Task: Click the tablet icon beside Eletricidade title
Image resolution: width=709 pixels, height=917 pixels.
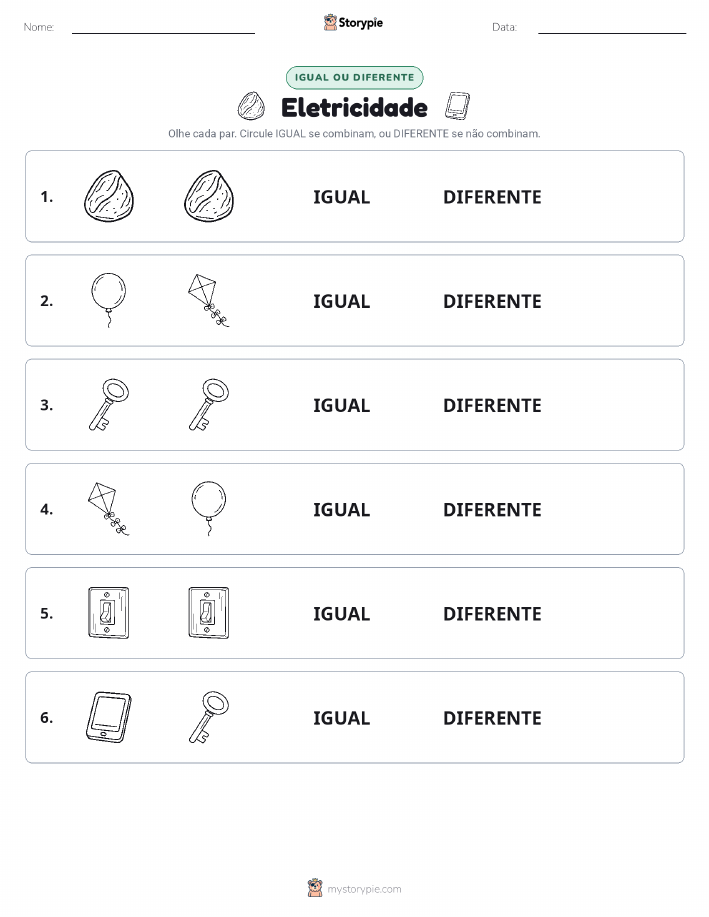Action: pos(457,106)
